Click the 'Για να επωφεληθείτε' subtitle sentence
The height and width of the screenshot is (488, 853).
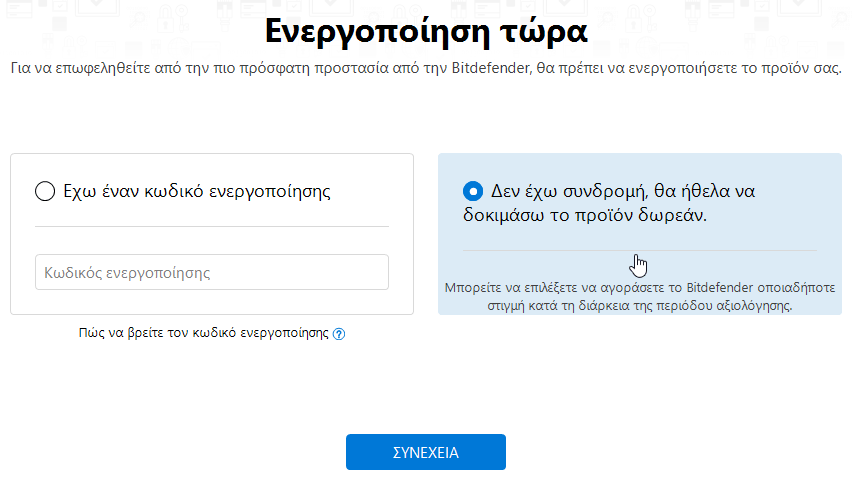(426, 69)
